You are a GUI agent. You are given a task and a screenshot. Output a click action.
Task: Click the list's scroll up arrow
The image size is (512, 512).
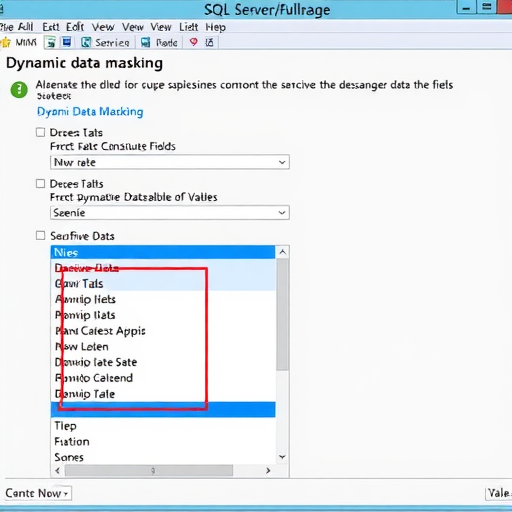282,252
